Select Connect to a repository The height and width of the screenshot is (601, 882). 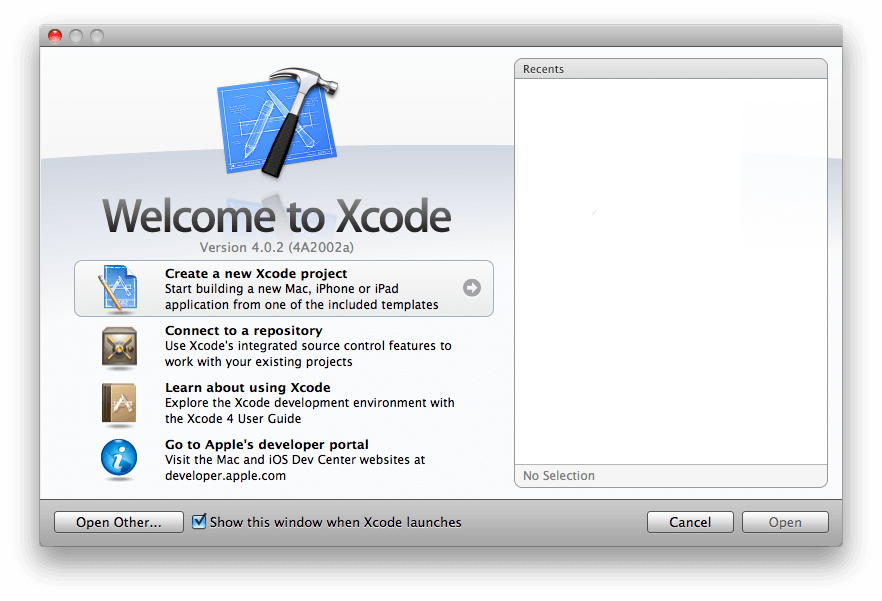click(x=284, y=346)
